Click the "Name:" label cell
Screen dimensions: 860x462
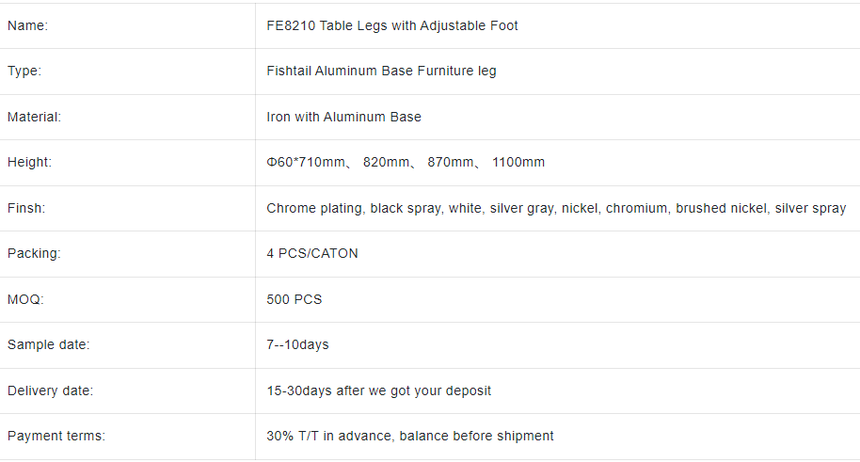click(x=28, y=26)
